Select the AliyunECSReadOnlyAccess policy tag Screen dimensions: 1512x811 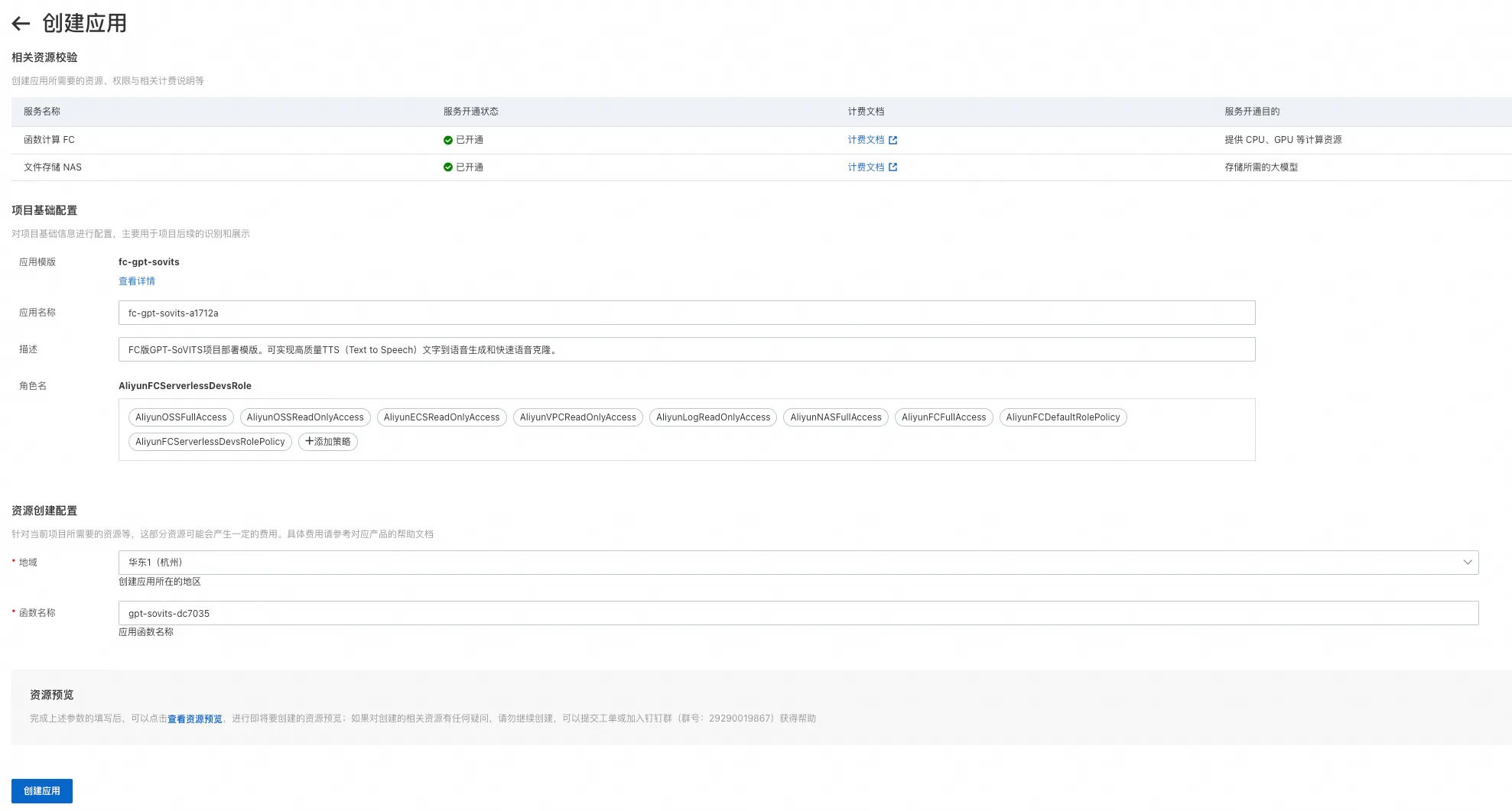coord(441,417)
